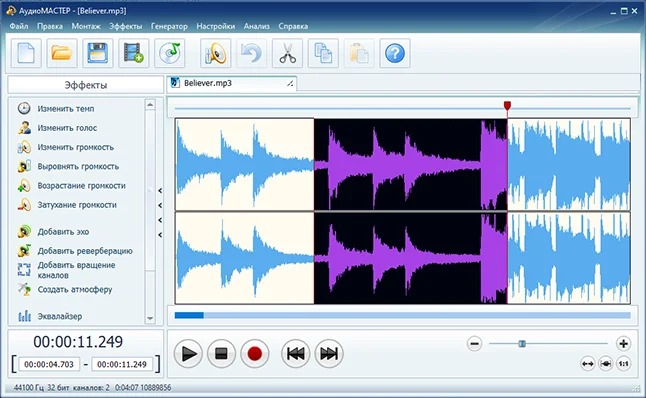The width and height of the screenshot is (646, 398).
Task: Apply Изменить голос effect
Action: [67, 128]
